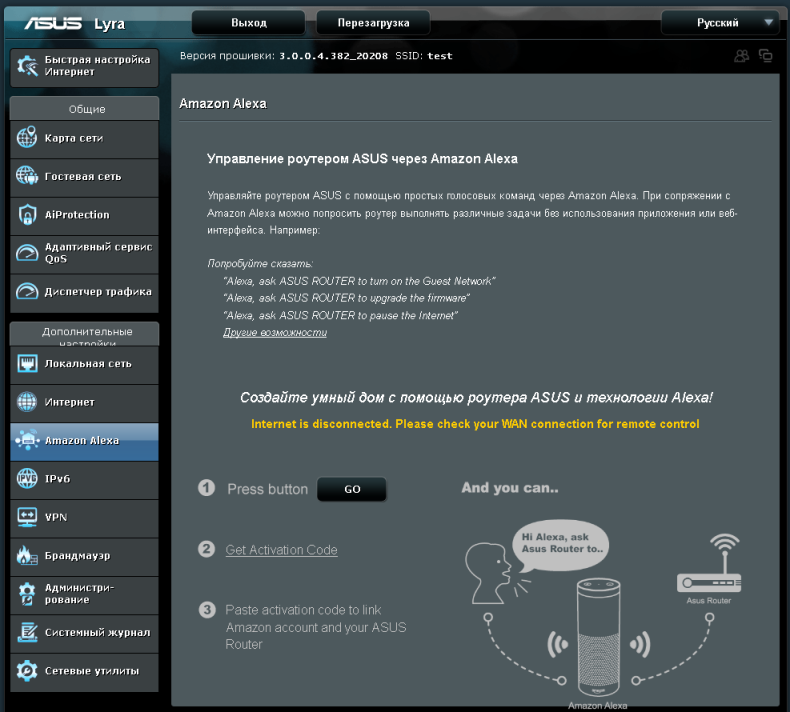The image size is (790, 712).
Task: Click the Перезагрузка reboot button
Action: point(373,23)
